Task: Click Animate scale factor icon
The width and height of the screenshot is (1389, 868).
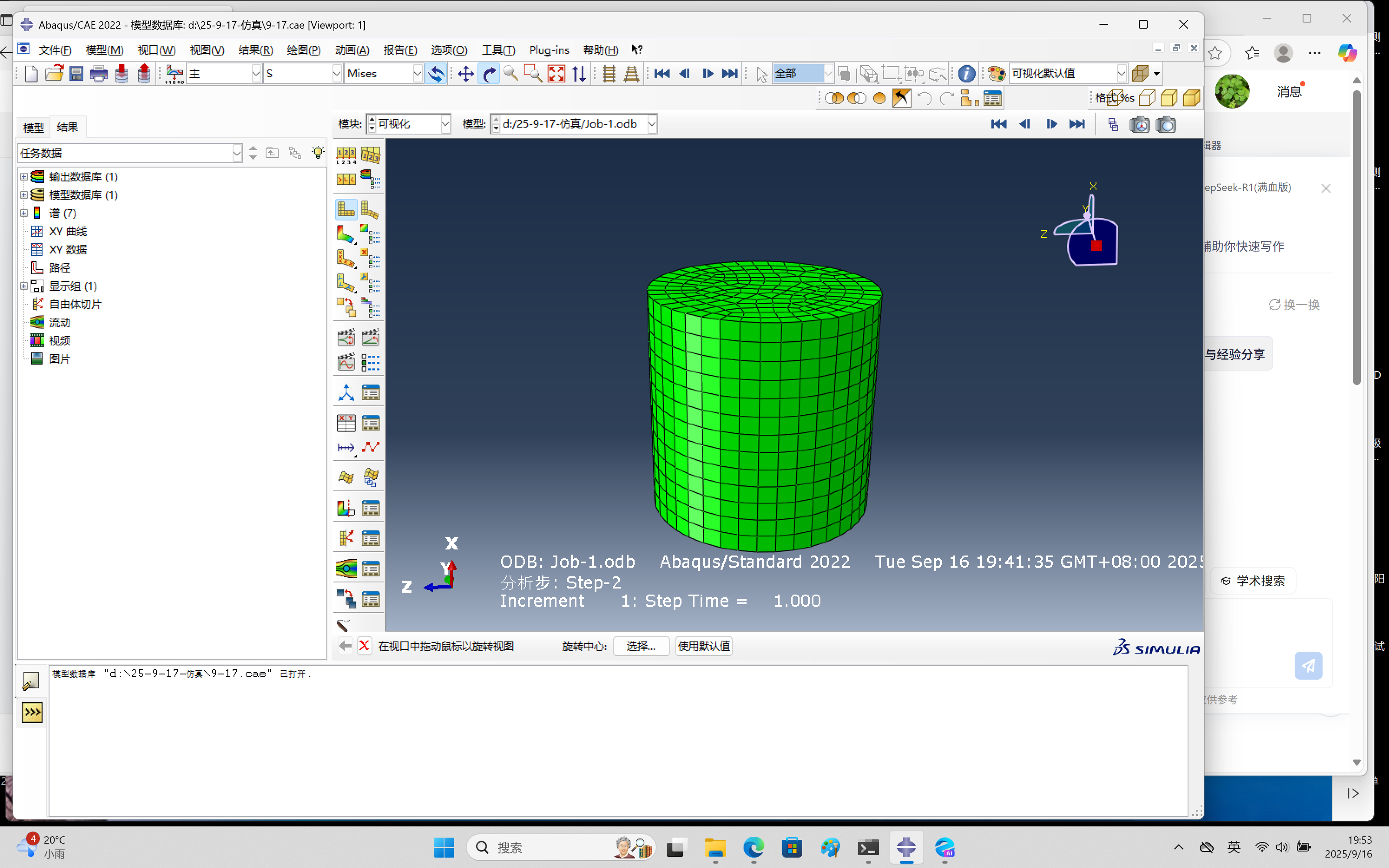Action: [x=346, y=337]
